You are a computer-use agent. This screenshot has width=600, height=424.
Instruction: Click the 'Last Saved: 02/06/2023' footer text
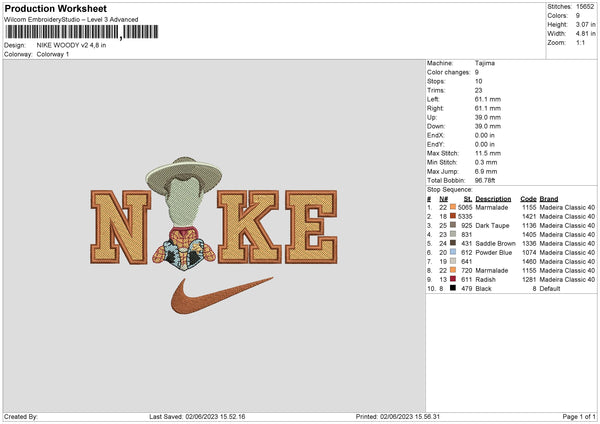click(x=197, y=416)
